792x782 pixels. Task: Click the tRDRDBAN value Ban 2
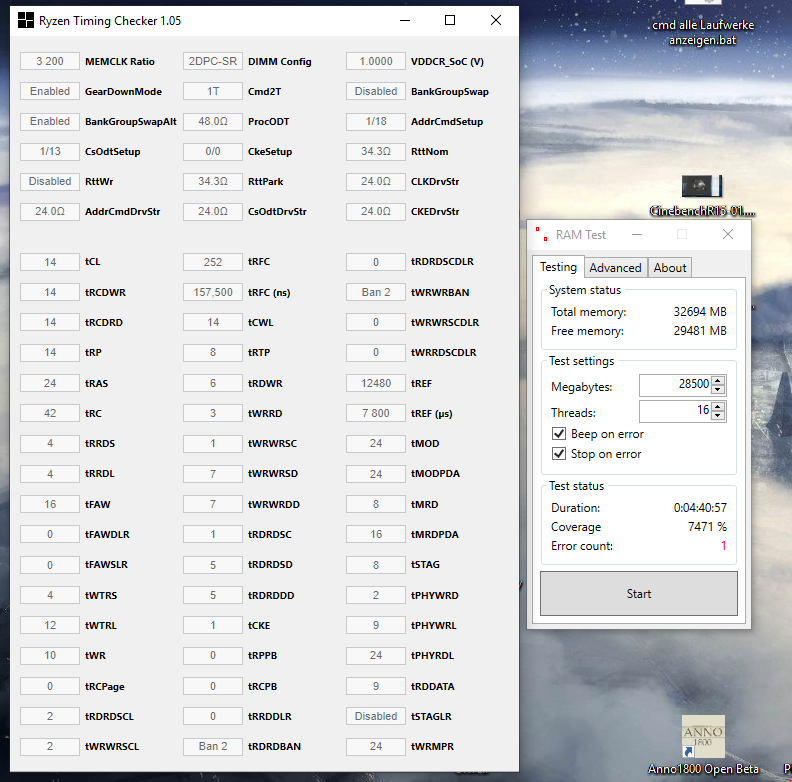(x=213, y=746)
